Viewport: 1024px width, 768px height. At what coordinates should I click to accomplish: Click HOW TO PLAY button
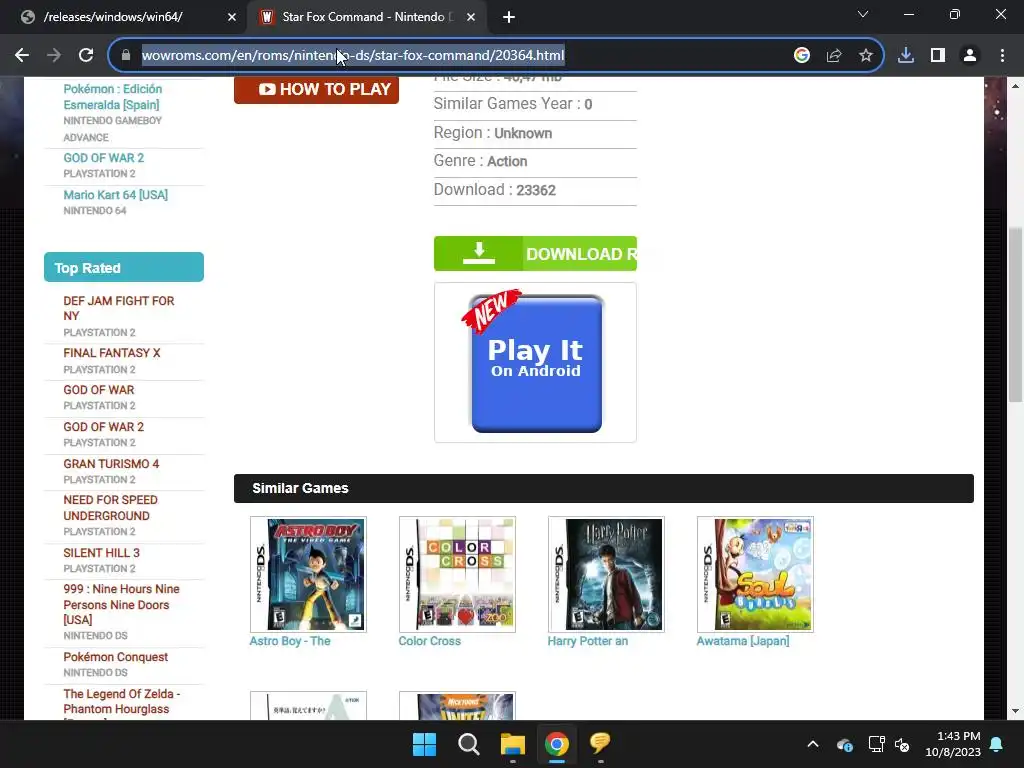click(316, 89)
